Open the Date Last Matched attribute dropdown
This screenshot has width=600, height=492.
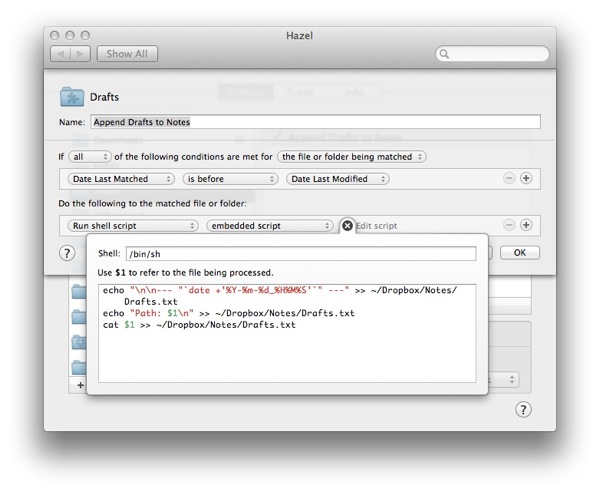tap(121, 179)
